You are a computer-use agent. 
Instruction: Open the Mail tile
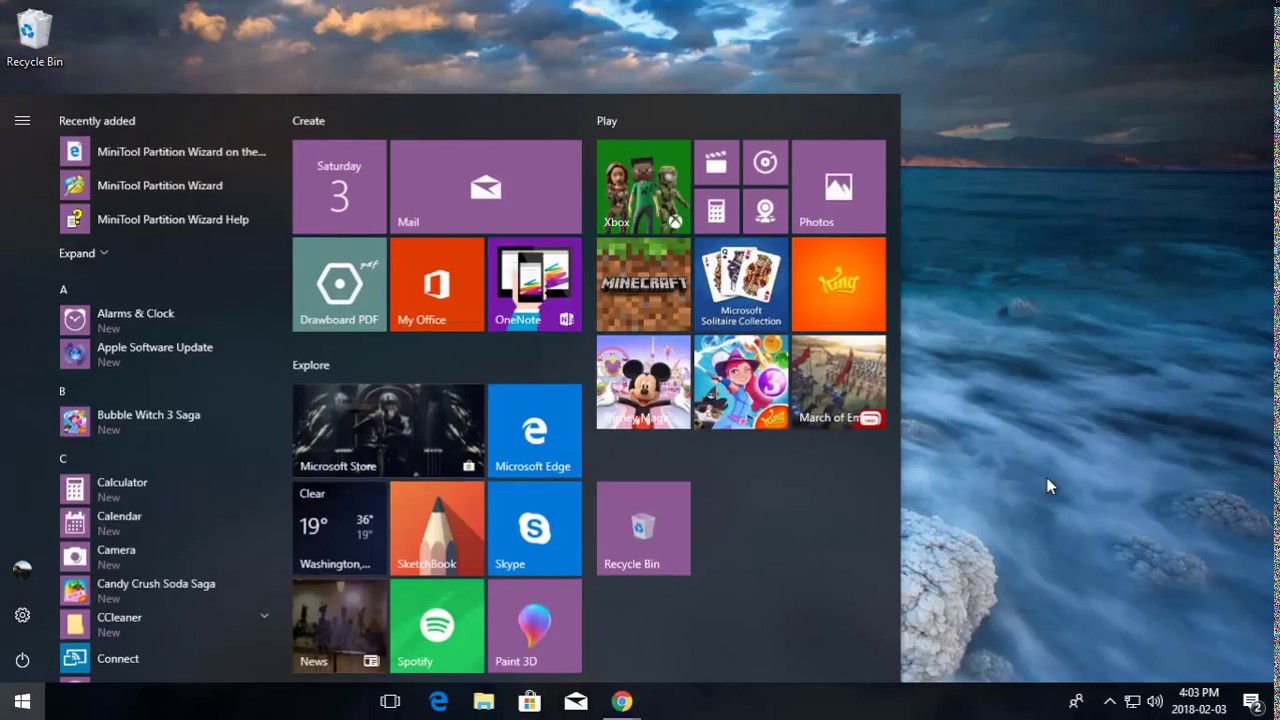coord(486,187)
